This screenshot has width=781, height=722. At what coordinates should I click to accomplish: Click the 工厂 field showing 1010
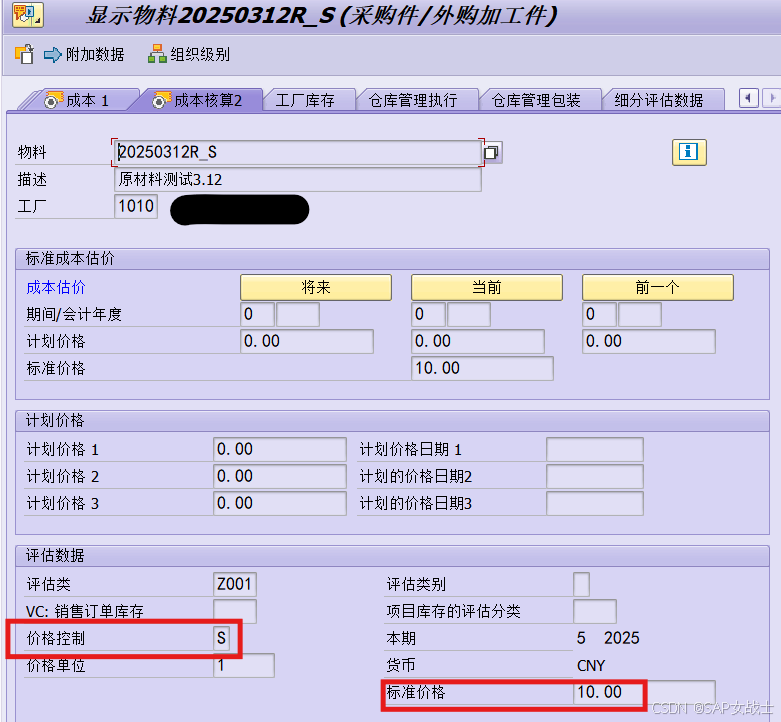(136, 206)
